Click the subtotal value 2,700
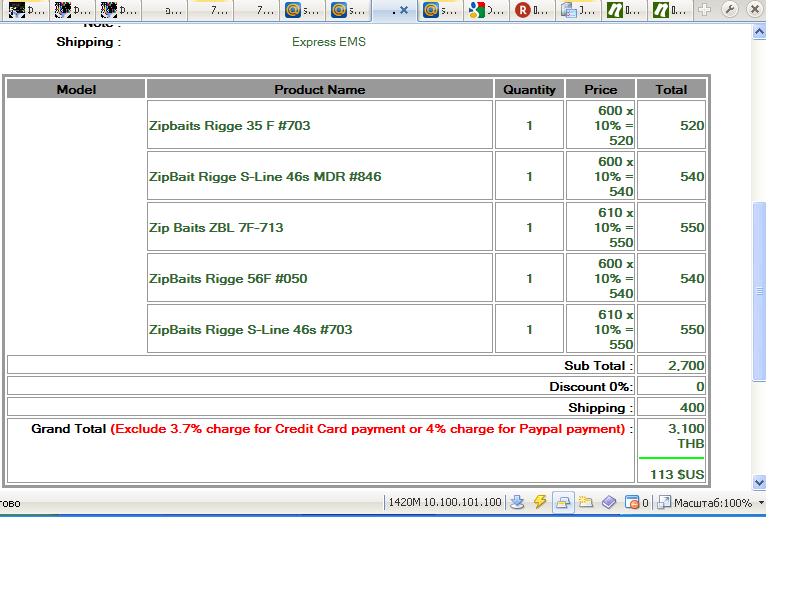This screenshot has width=800, height=600. tap(686, 366)
